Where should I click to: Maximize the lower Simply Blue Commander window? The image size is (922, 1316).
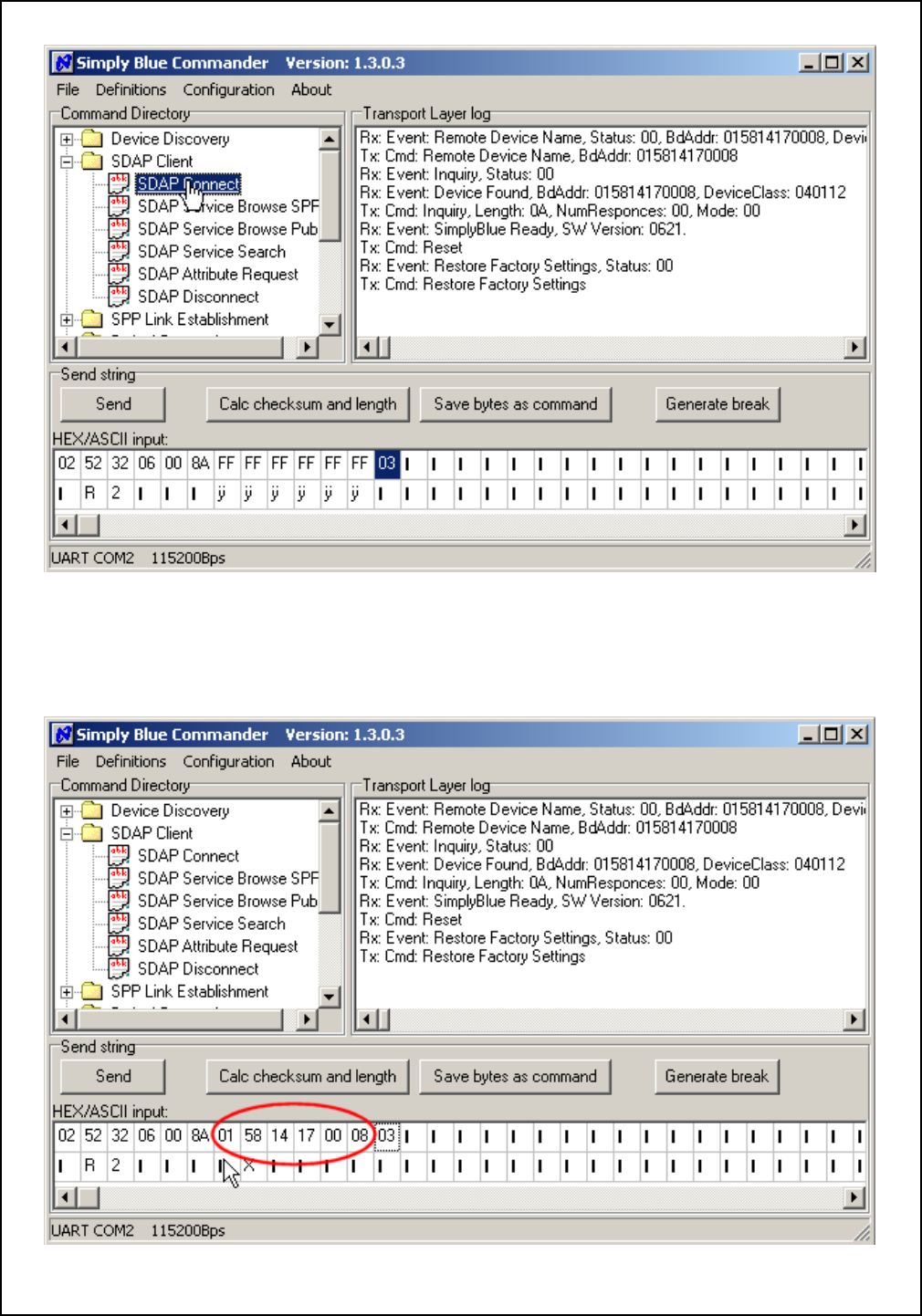pos(832,735)
